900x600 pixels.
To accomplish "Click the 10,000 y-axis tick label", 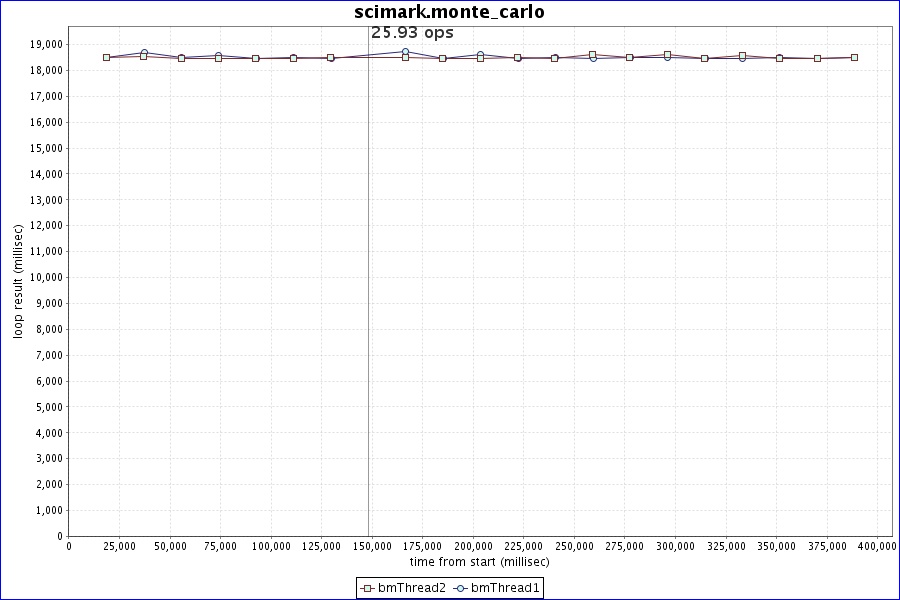I will (x=46, y=277).
